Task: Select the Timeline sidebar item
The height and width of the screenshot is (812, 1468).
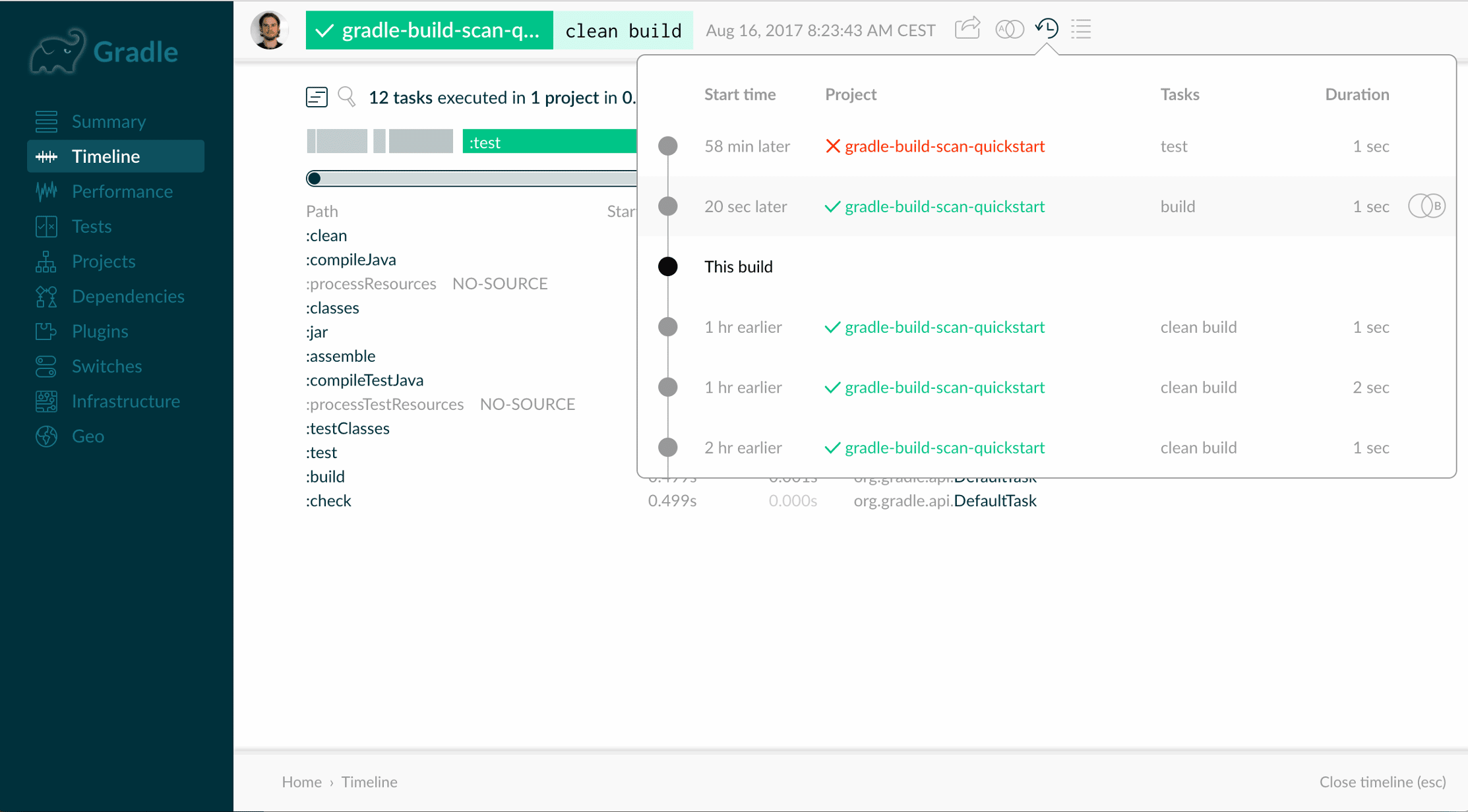Action: tap(115, 156)
